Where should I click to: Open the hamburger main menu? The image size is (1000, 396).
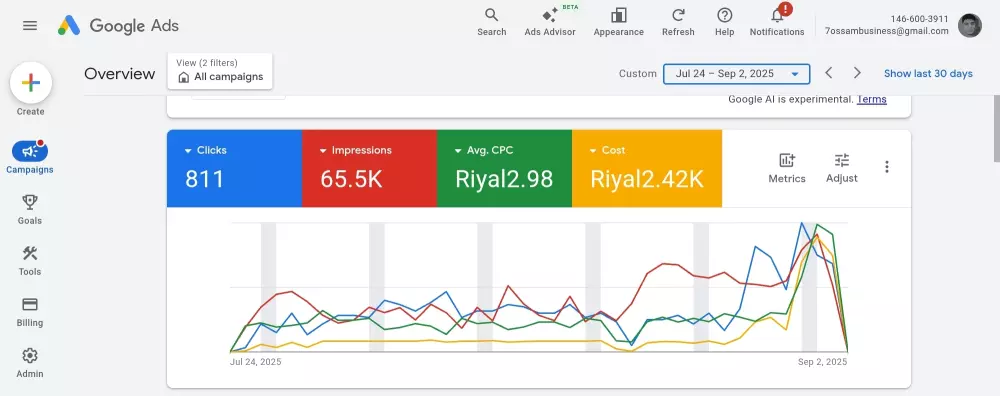(x=30, y=26)
